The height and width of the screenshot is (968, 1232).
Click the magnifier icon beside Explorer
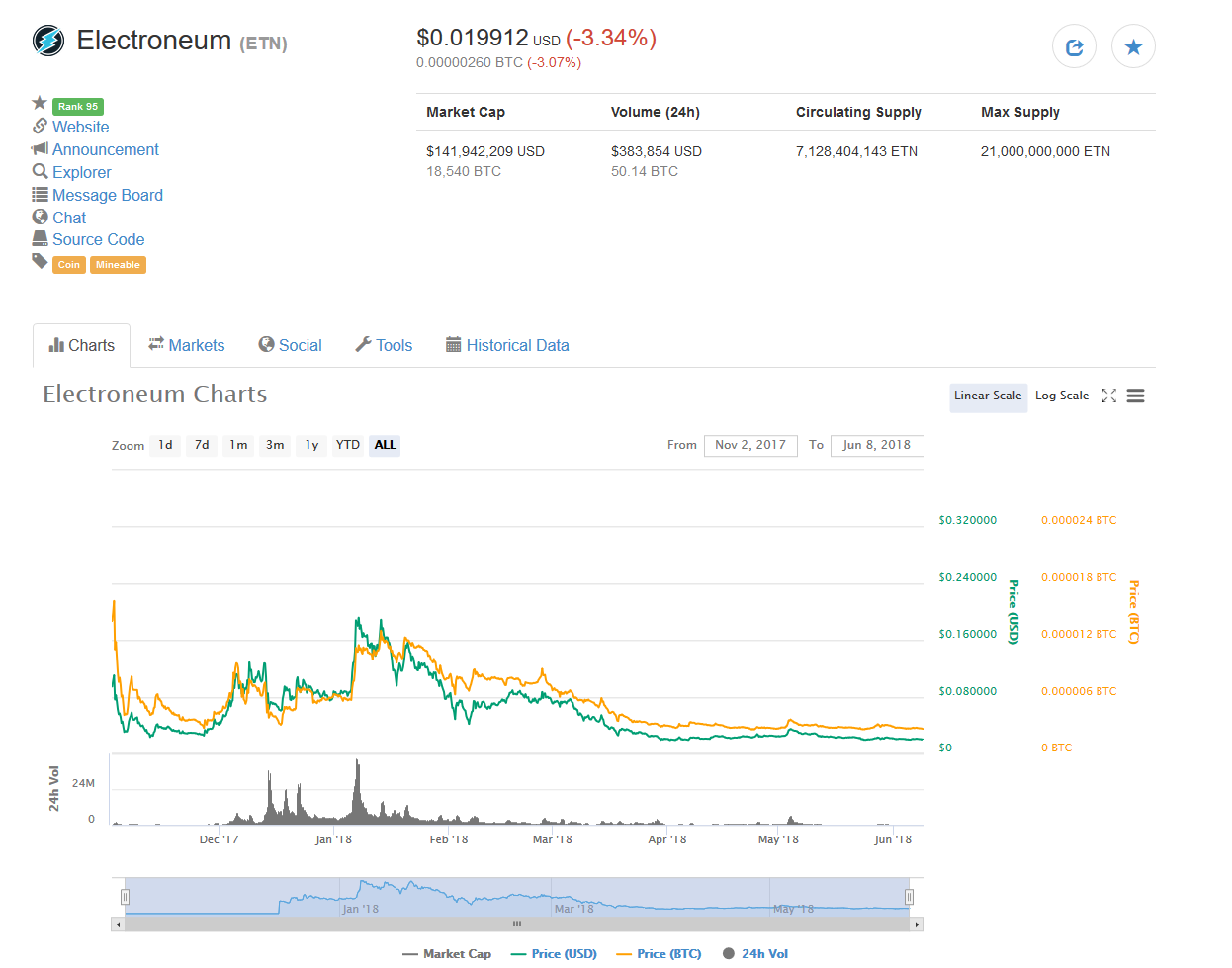coord(40,171)
